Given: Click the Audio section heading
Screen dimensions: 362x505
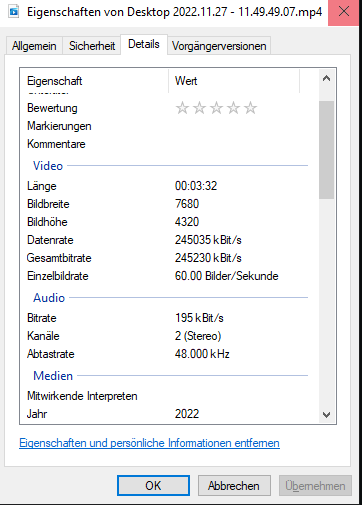Looking at the screenshot, I should pyautogui.click(x=49, y=298).
